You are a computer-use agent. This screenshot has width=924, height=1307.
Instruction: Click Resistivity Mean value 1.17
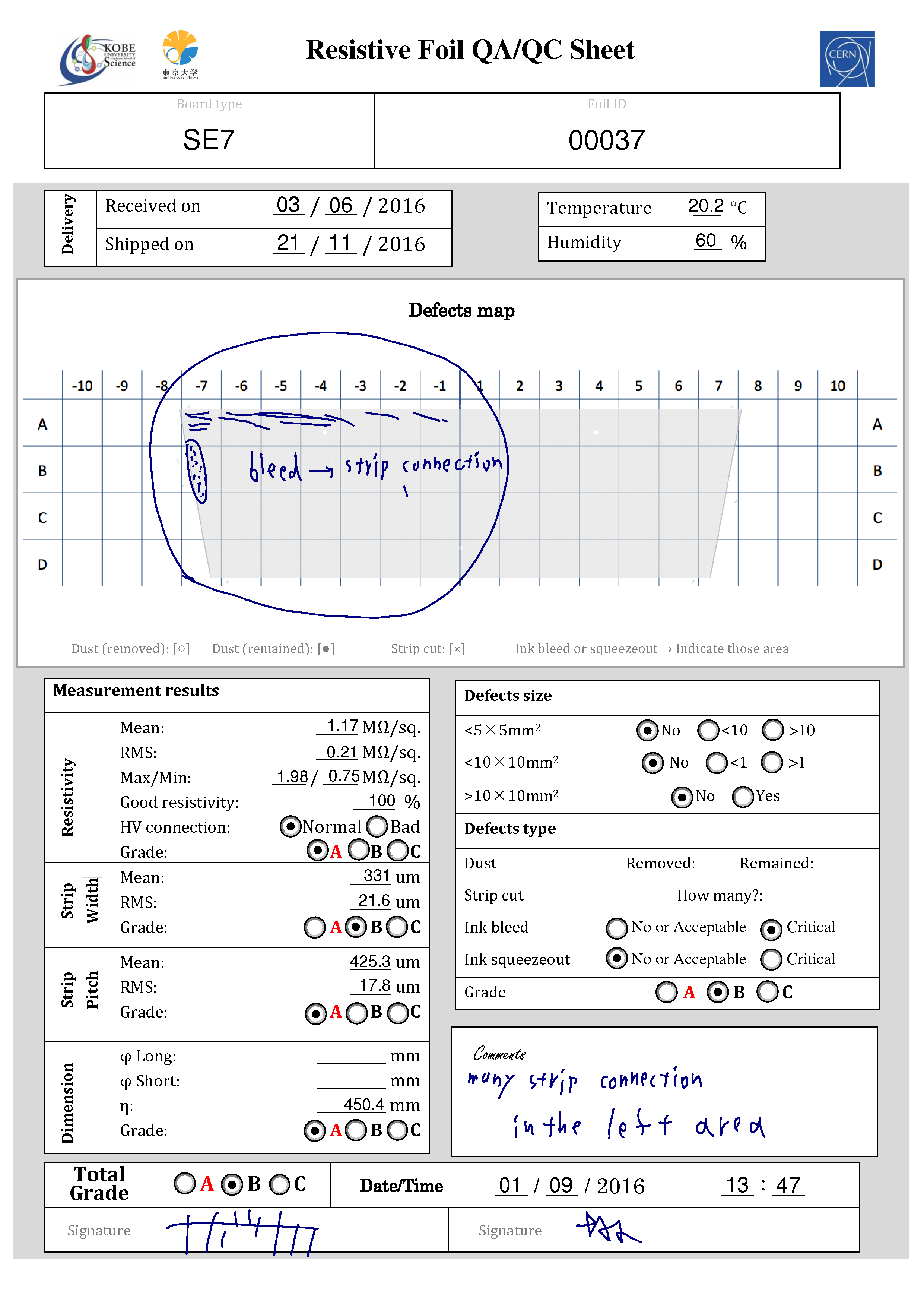(338, 726)
